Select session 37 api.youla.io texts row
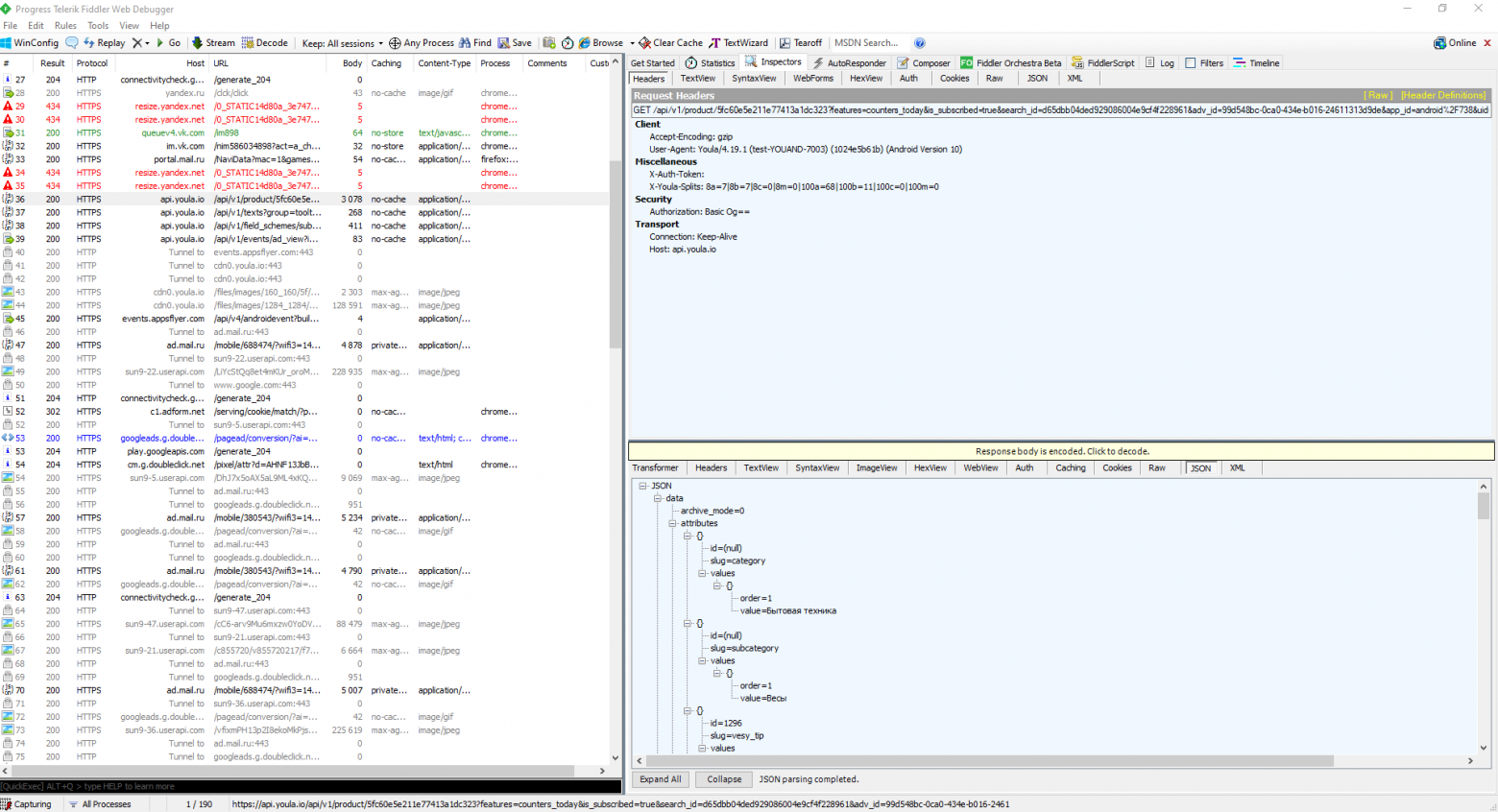Viewport: 1498px width, 812px height. [304, 212]
